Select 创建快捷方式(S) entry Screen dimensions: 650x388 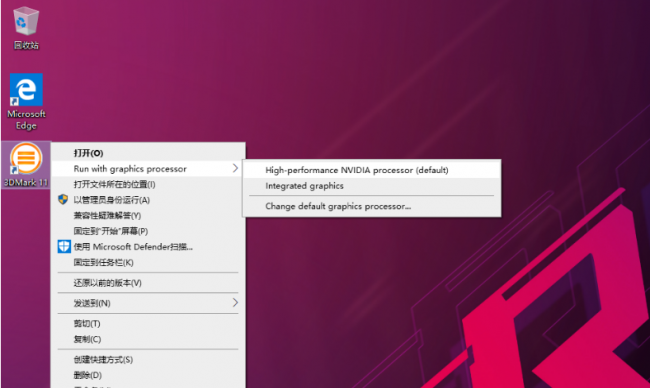148,359
